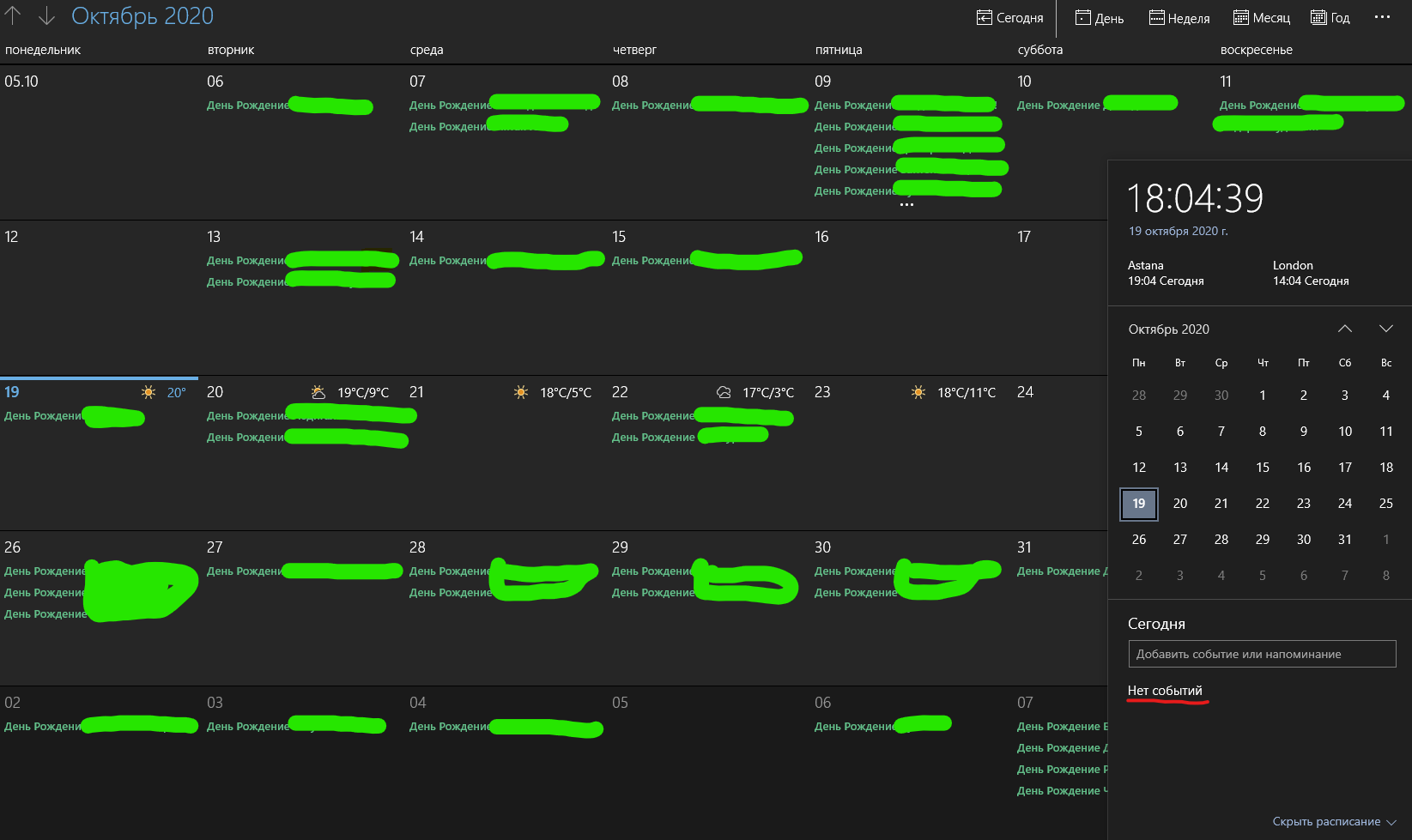Open cloudy weather icon on day 22
This screenshot has height=840, width=1412.
724,392
